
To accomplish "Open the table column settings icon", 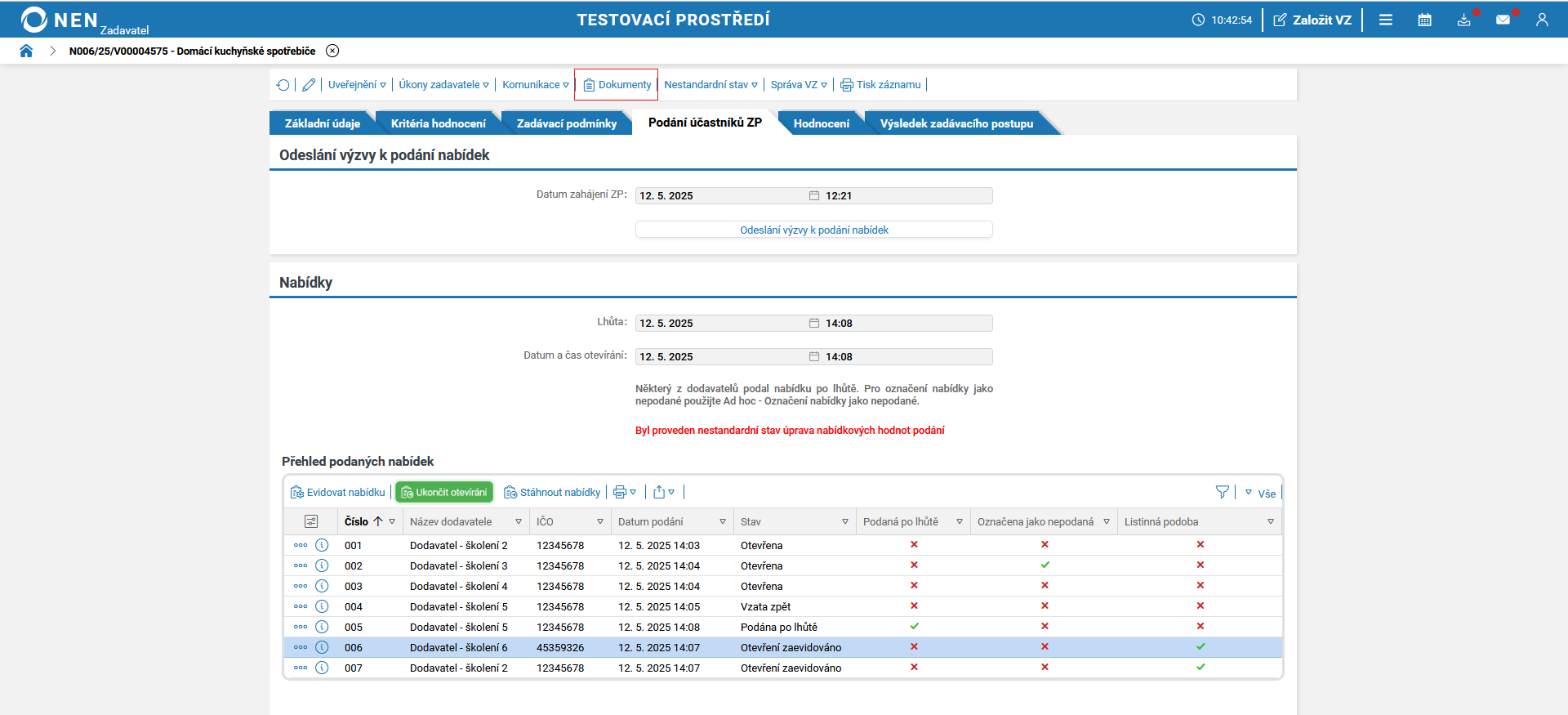I will tap(311, 521).
